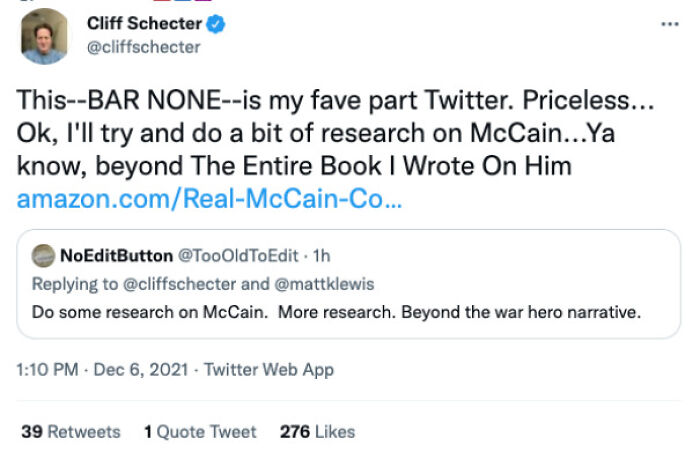The height and width of the screenshot is (460, 700).
Task: Show the 276 Likes list
Action: (x=317, y=432)
